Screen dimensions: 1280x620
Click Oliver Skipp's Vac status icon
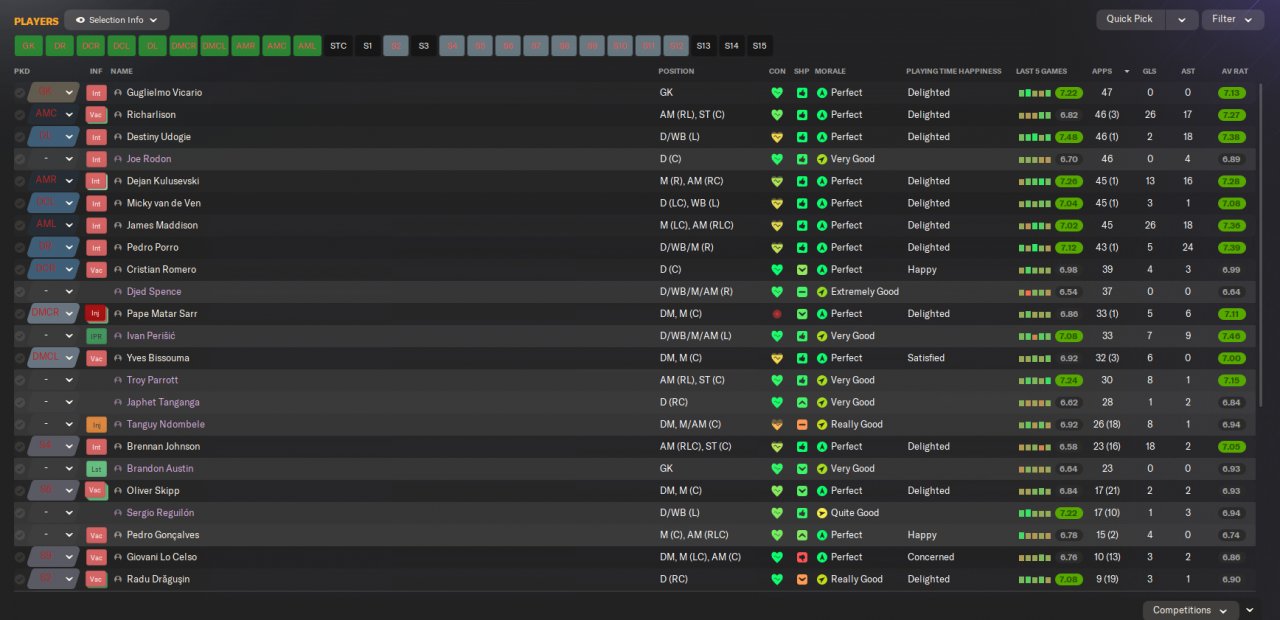pos(96,491)
